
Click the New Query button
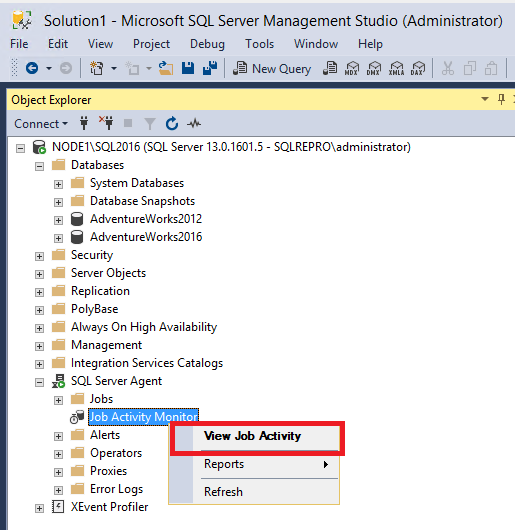(272, 69)
